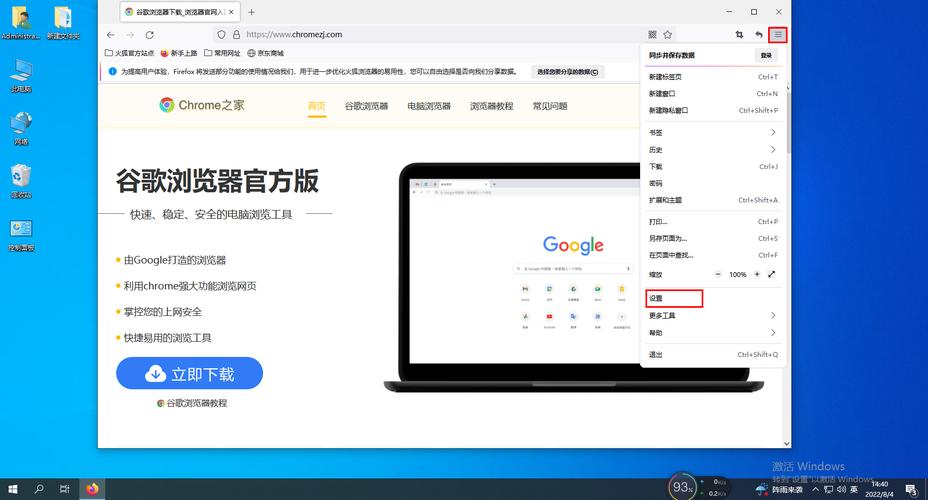Image resolution: width=928 pixels, height=500 pixels.
Task: Go to 常见问题 navigation tab
Action: pos(550,106)
